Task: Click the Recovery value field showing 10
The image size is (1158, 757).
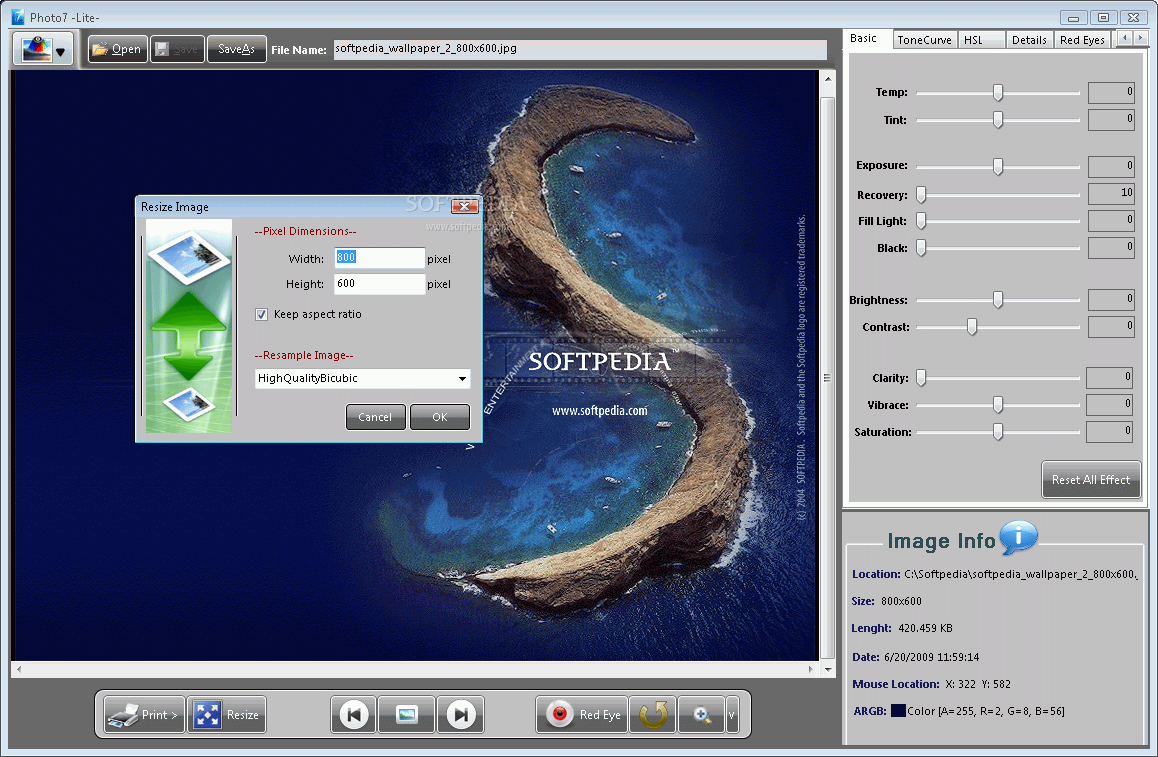Action: point(1111,193)
